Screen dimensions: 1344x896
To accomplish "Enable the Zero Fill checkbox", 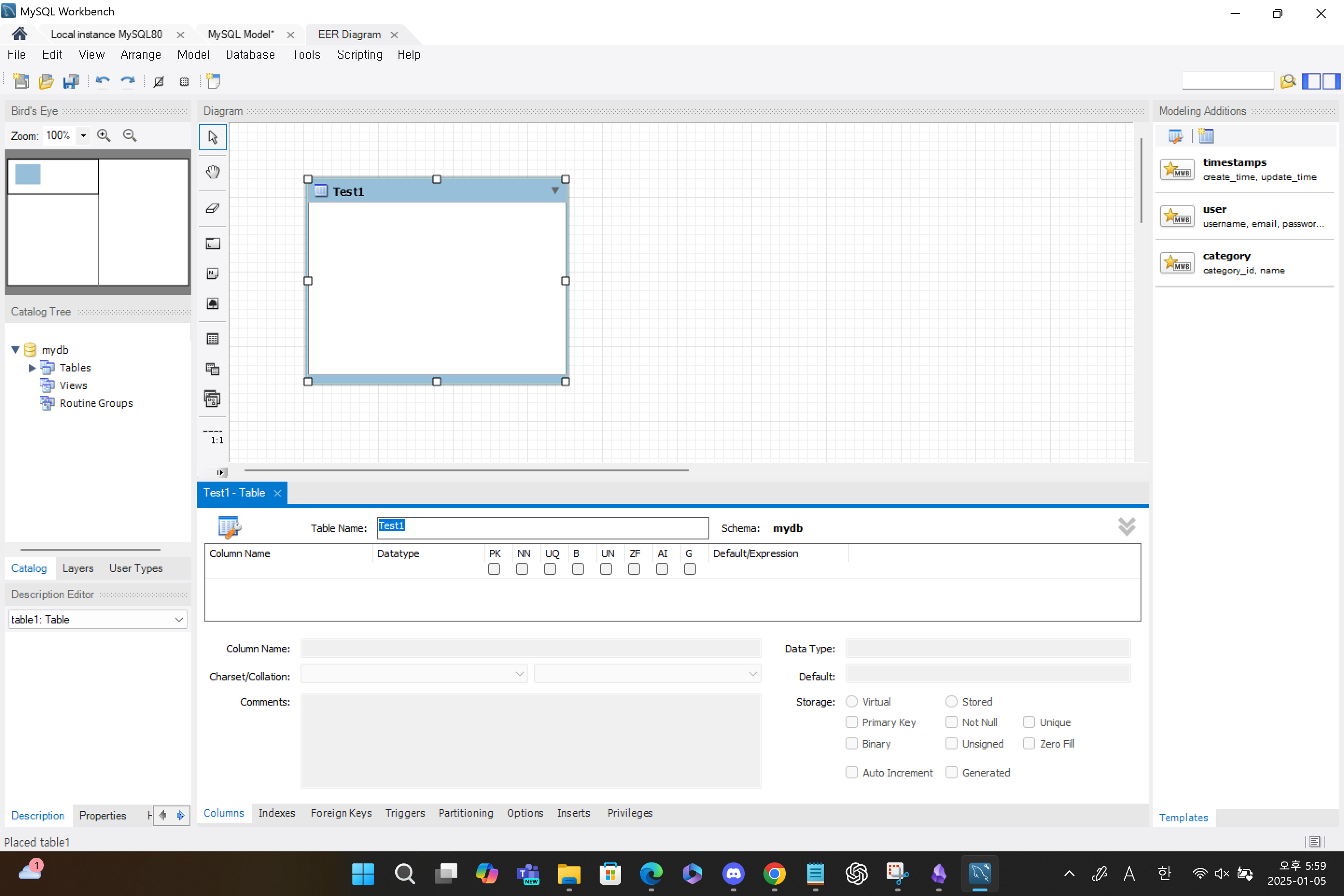I will 1029,743.
